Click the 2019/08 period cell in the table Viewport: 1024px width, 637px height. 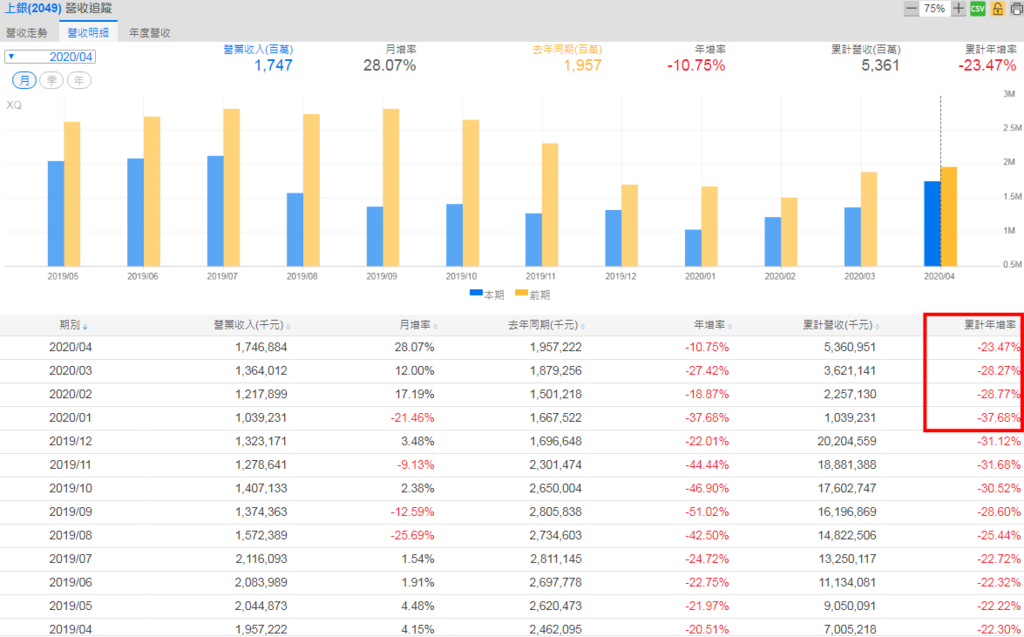pyautogui.click(x=71, y=535)
